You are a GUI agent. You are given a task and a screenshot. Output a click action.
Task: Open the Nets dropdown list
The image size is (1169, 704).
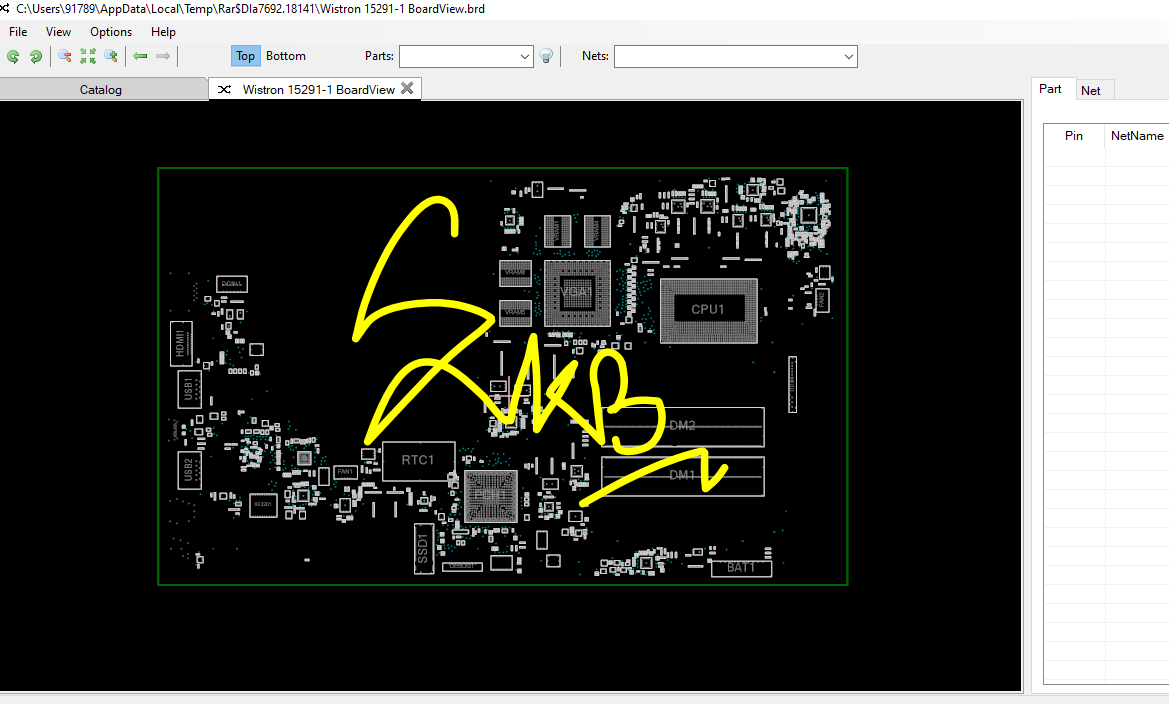pyautogui.click(x=848, y=57)
